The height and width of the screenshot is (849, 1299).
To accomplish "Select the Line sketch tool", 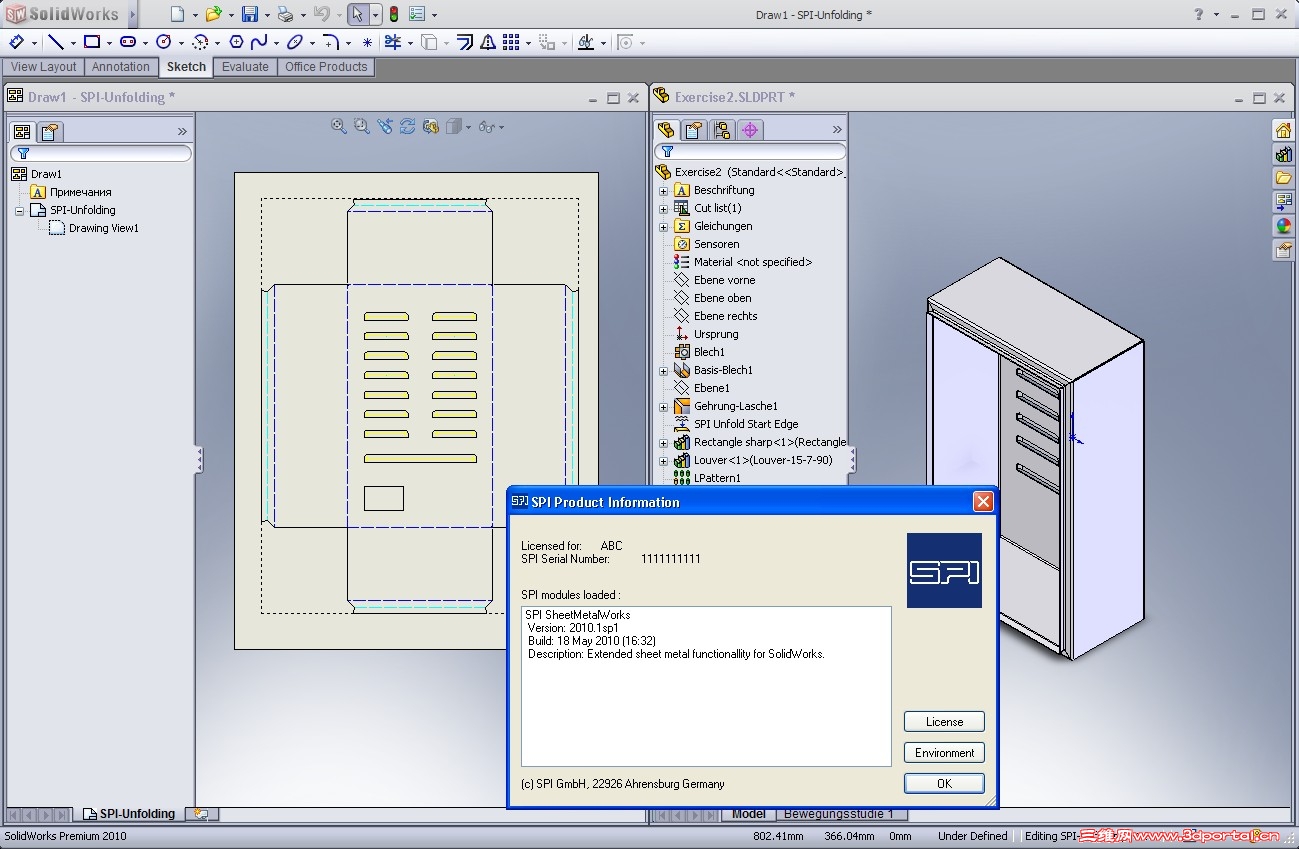I will click(x=56, y=42).
